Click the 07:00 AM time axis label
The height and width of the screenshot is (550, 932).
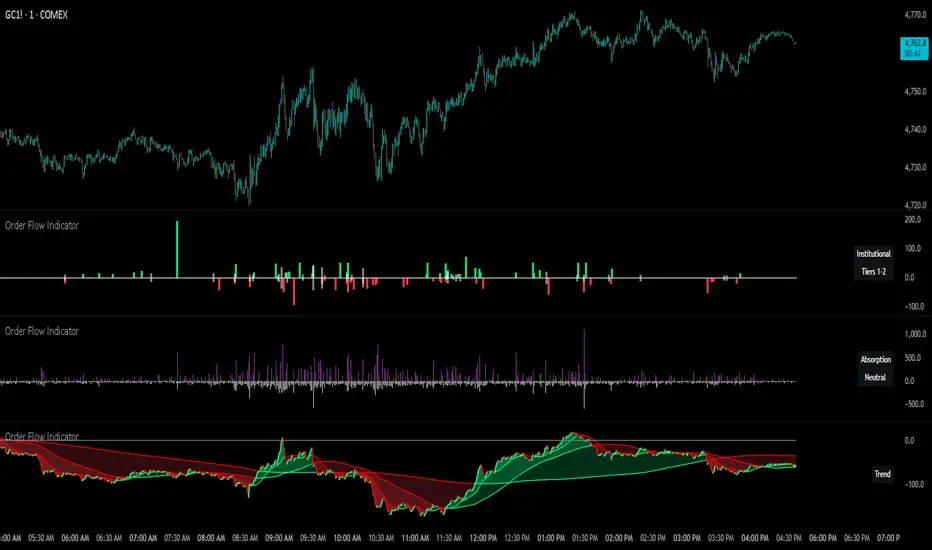click(143, 538)
